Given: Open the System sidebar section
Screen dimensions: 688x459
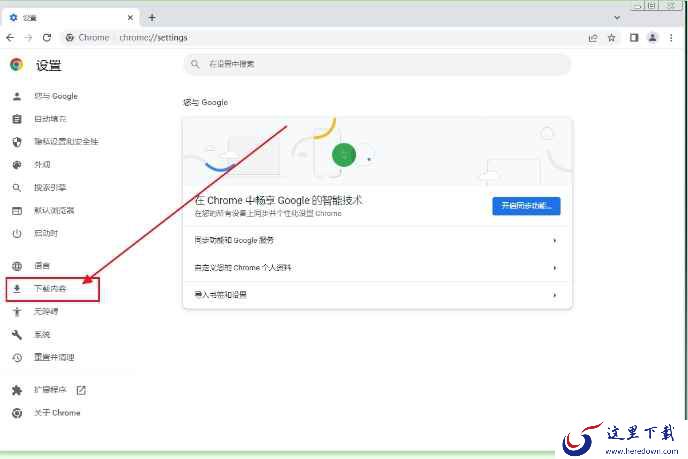Looking at the screenshot, I should [x=42, y=335].
